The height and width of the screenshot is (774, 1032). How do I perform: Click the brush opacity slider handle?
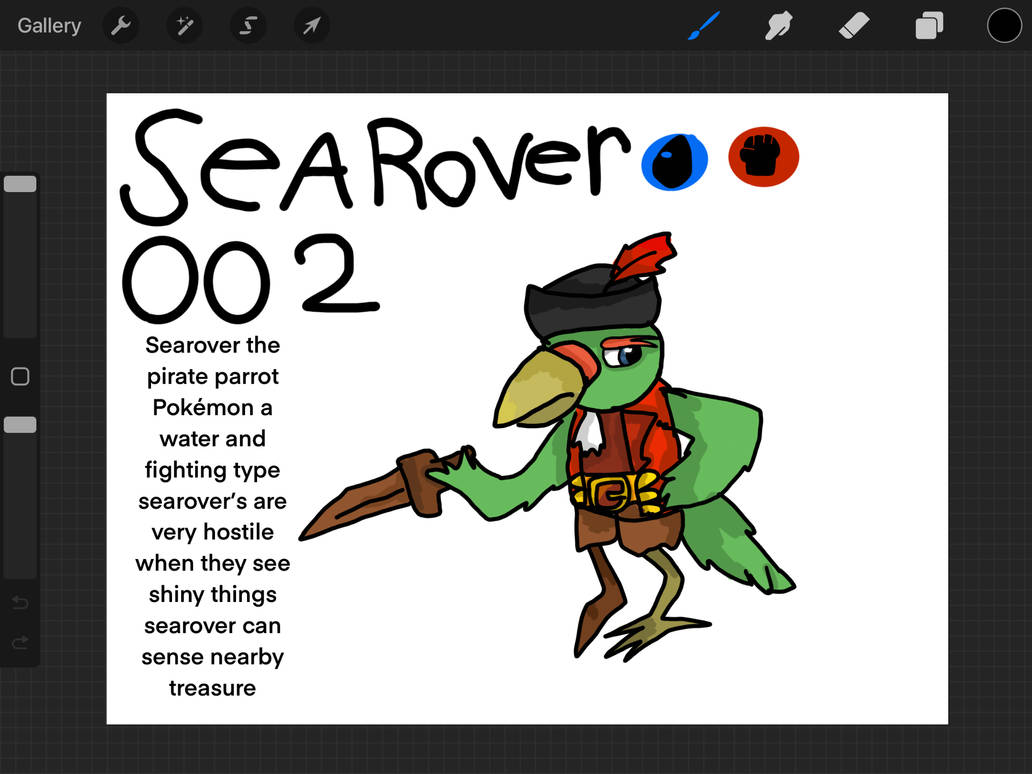tap(20, 425)
